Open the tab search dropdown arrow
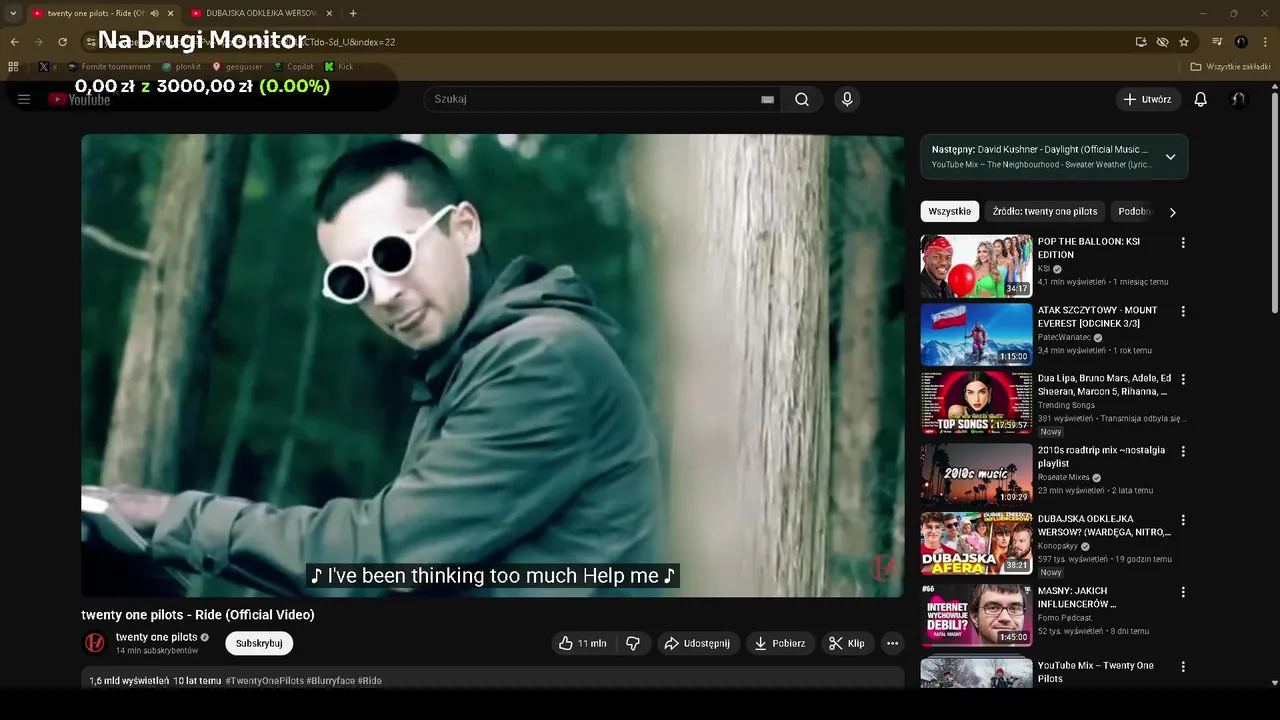The image size is (1280, 720). pos(13,13)
